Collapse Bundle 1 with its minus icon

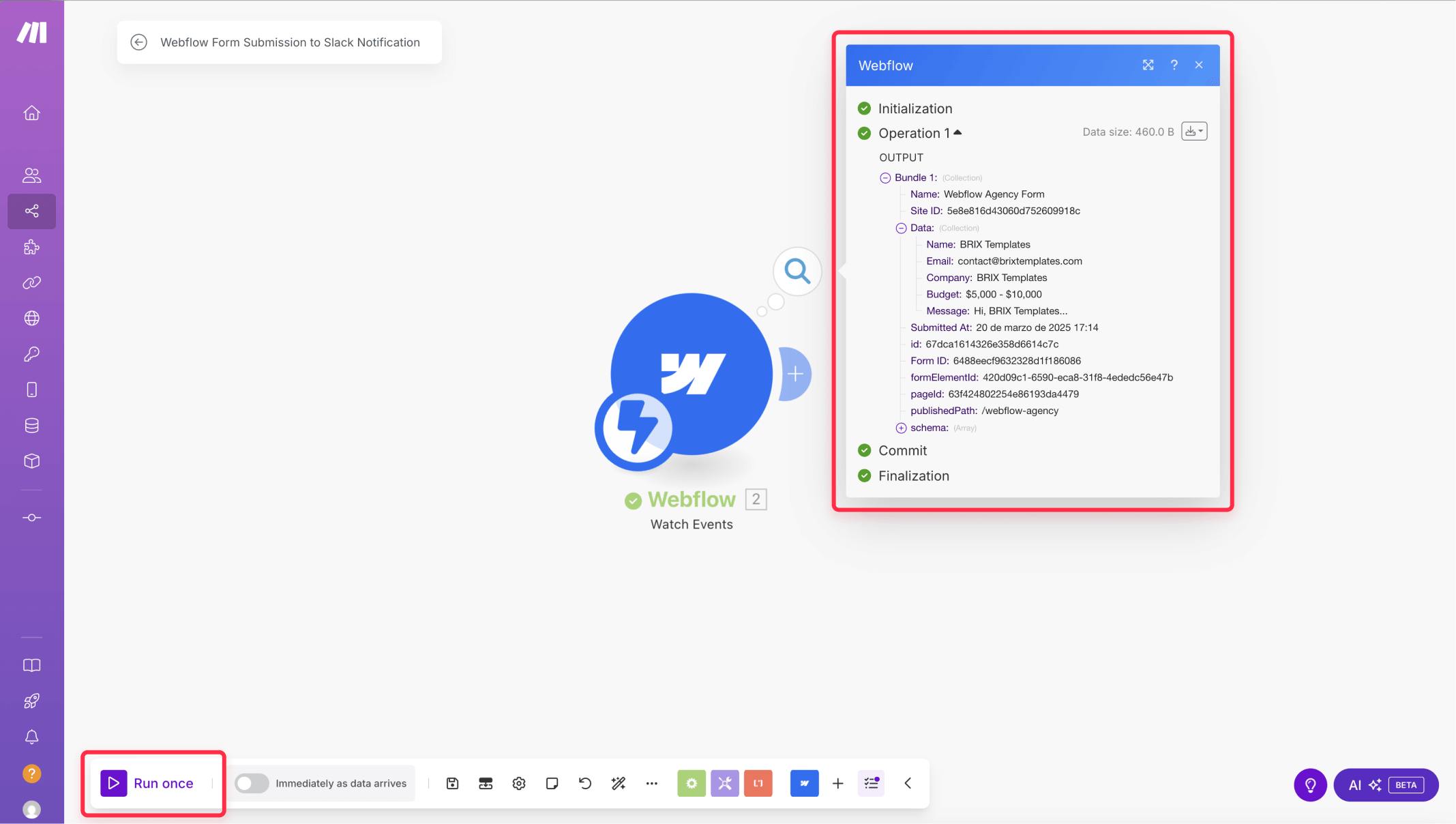point(885,178)
